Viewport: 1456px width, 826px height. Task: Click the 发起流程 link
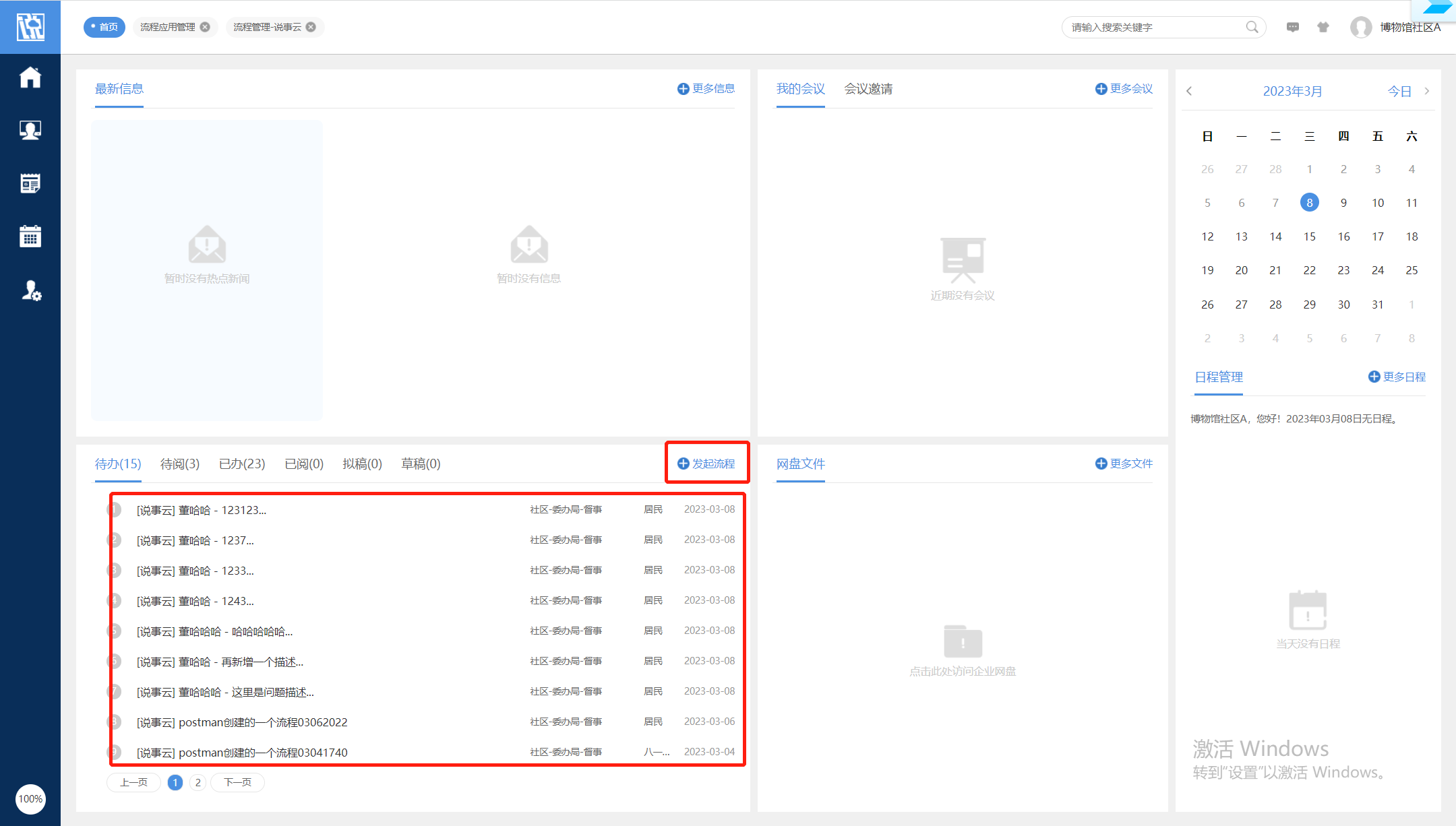click(x=706, y=464)
